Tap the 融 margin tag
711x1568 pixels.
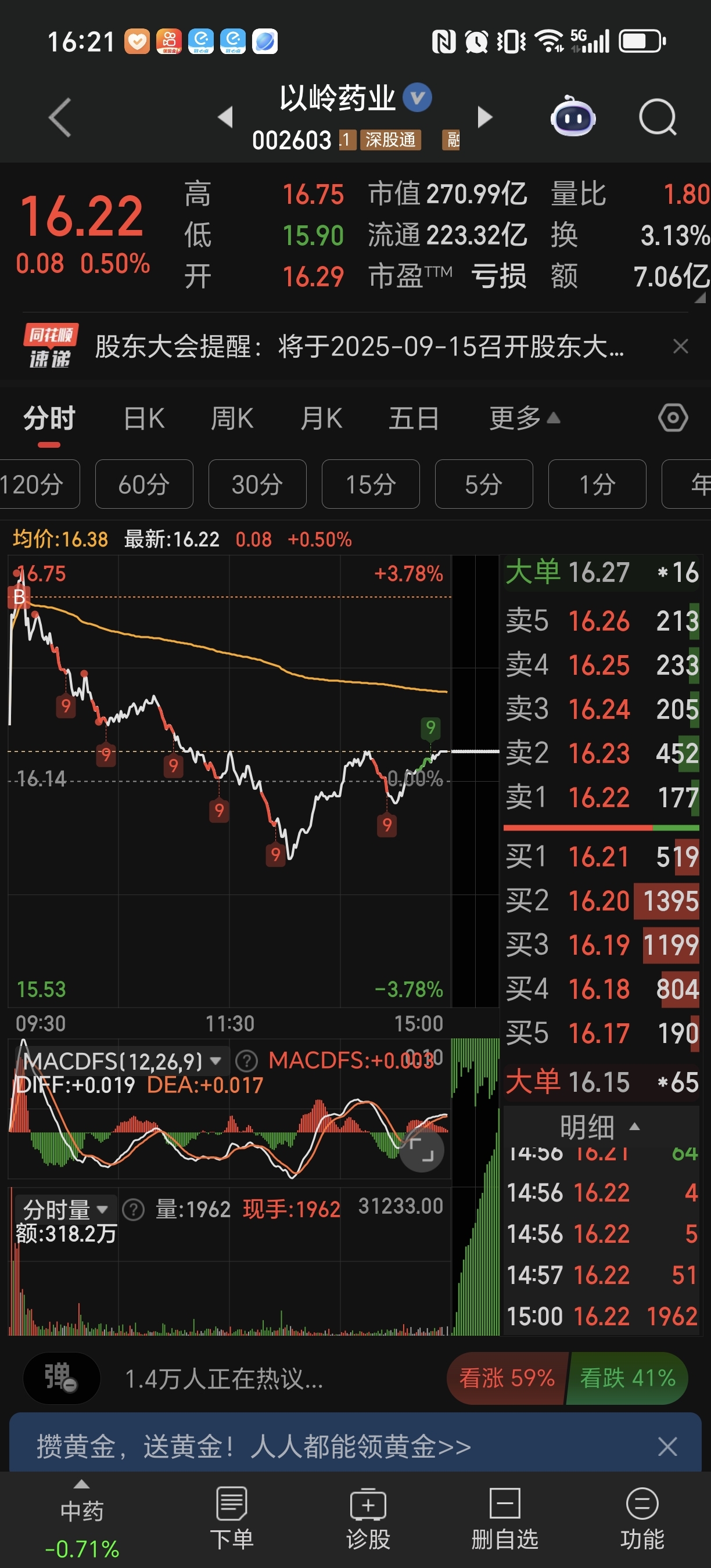(450, 140)
